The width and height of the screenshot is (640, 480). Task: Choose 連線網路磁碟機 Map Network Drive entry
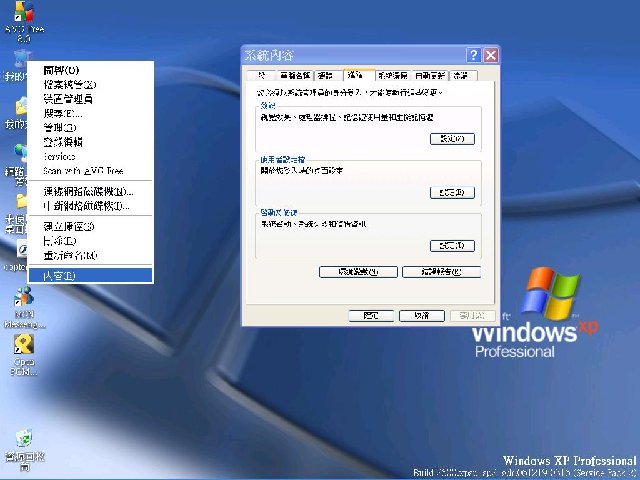pos(90,191)
